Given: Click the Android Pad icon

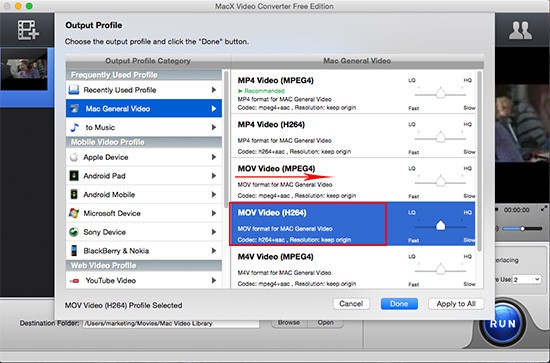Looking at the screenshot, I should (x=74, y=176).
